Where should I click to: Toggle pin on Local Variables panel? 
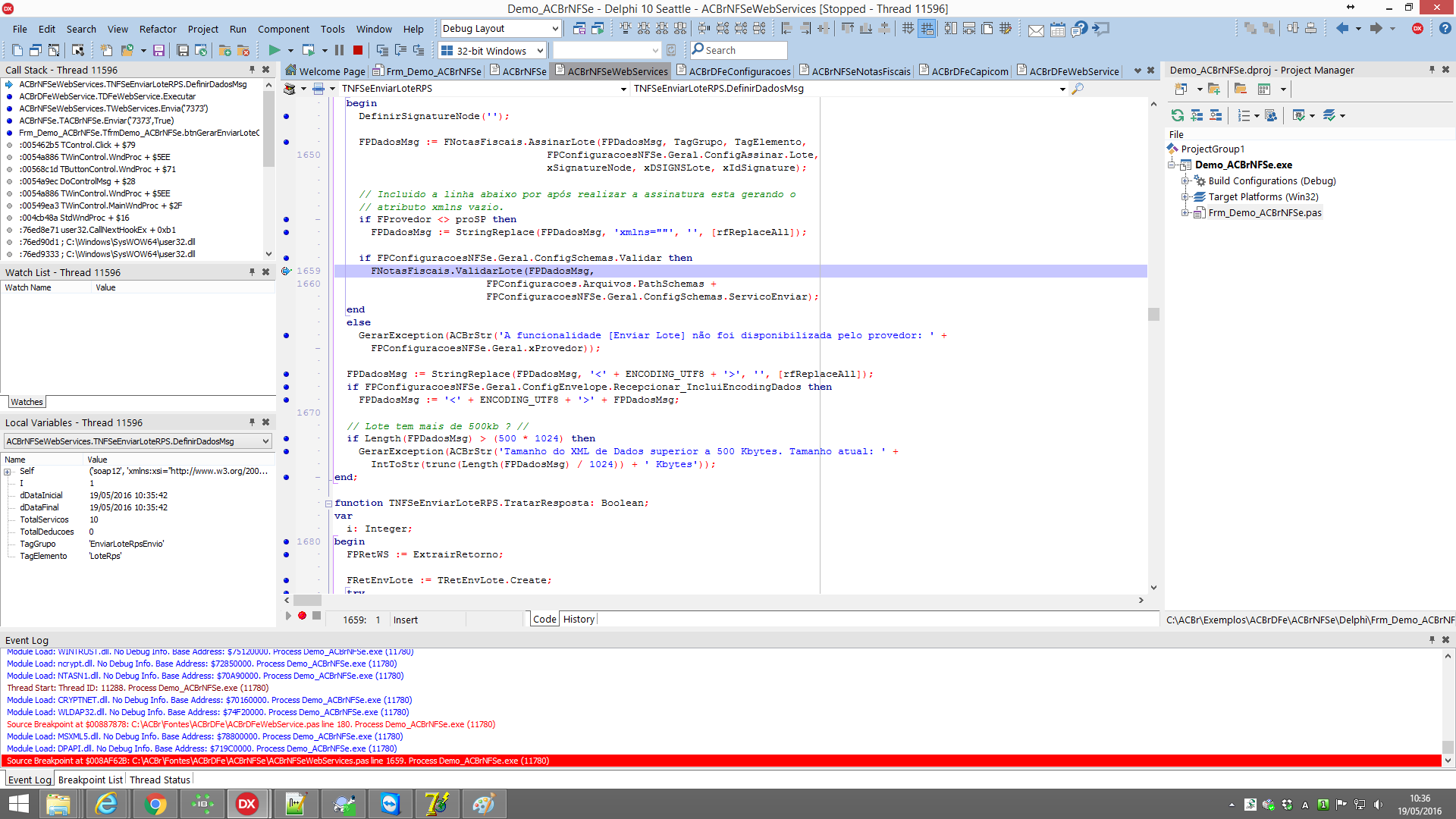253,422
